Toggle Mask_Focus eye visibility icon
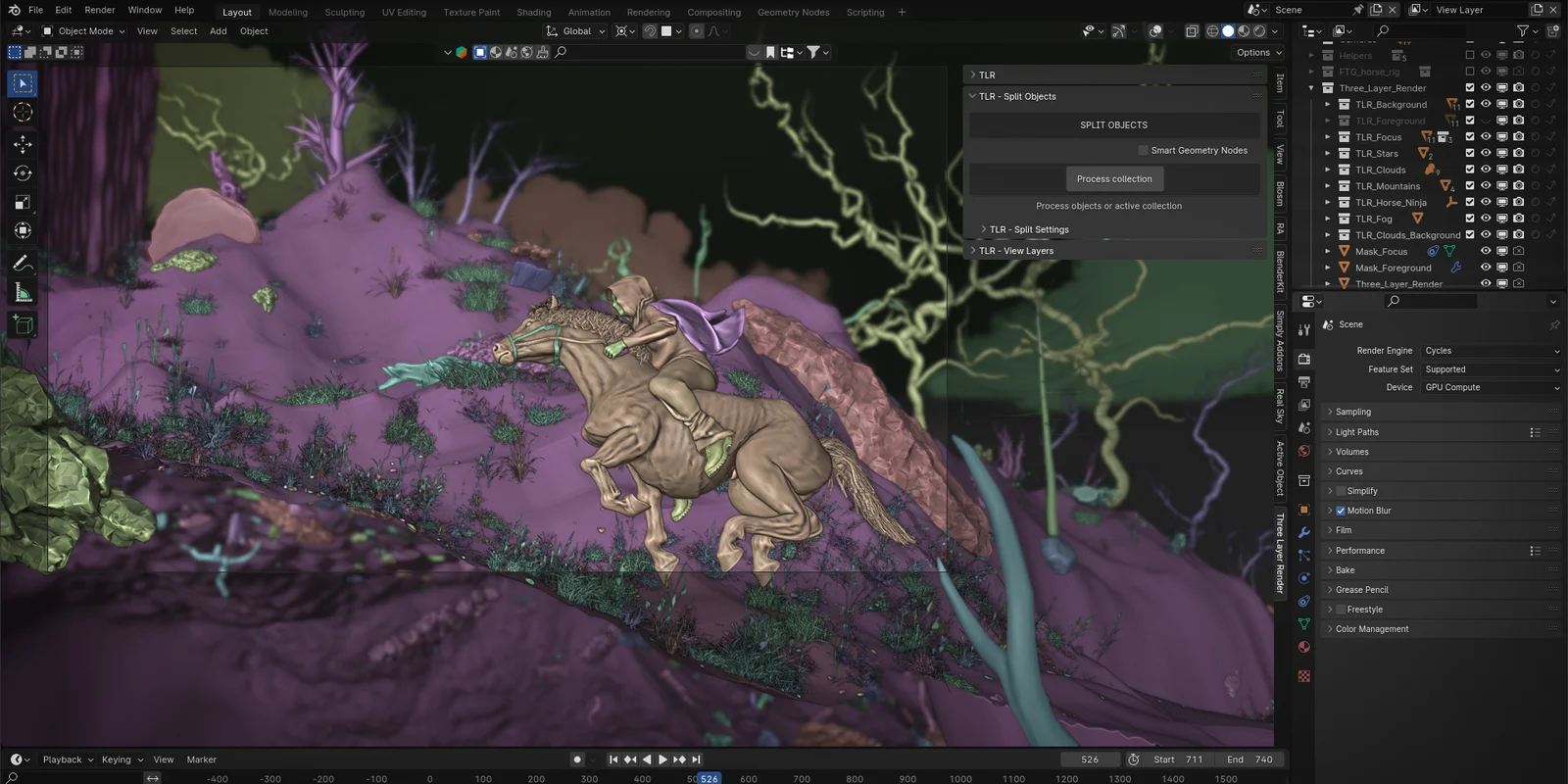The height and width of the screenshot is (784, 1568). (1486, 251)
